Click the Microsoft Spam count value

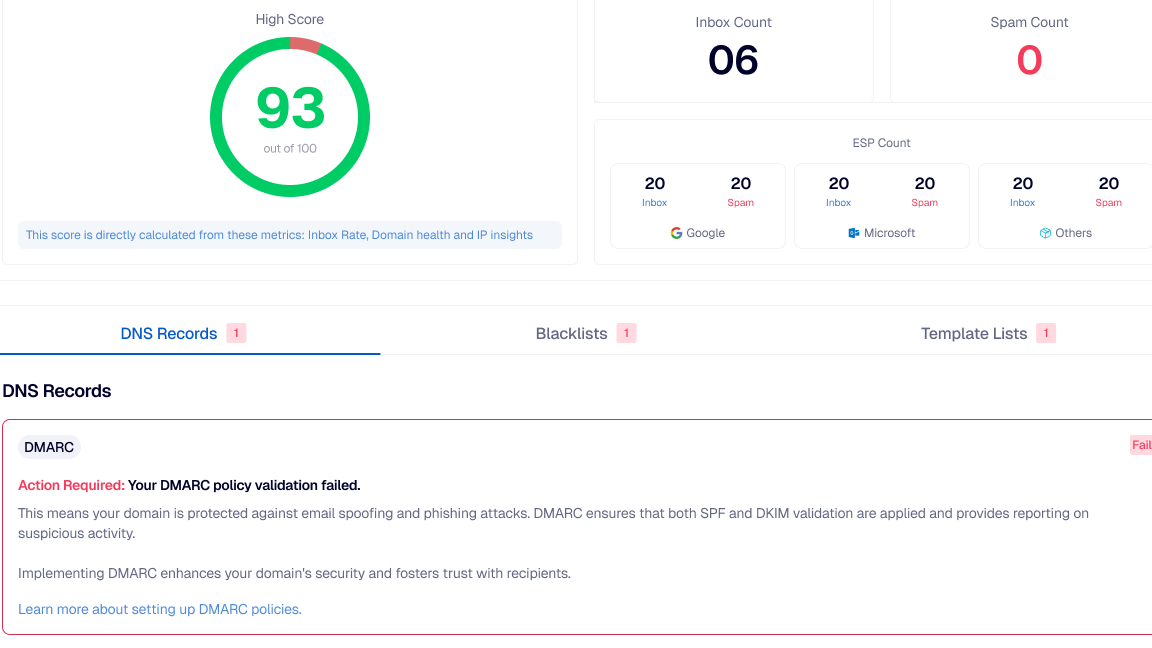(x=925, y=184)
